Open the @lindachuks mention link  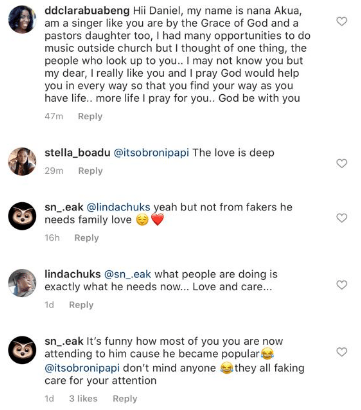(118, 207)
